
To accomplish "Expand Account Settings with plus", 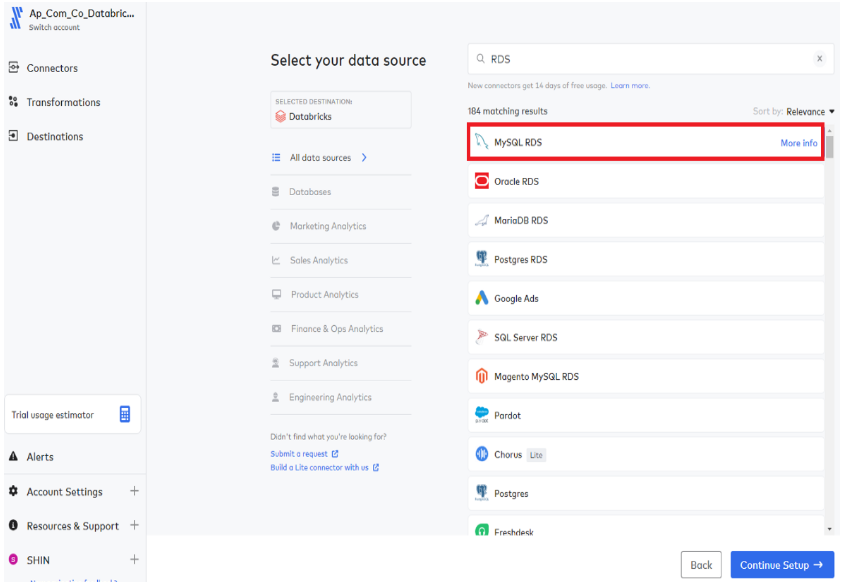I will click(134, 491).
